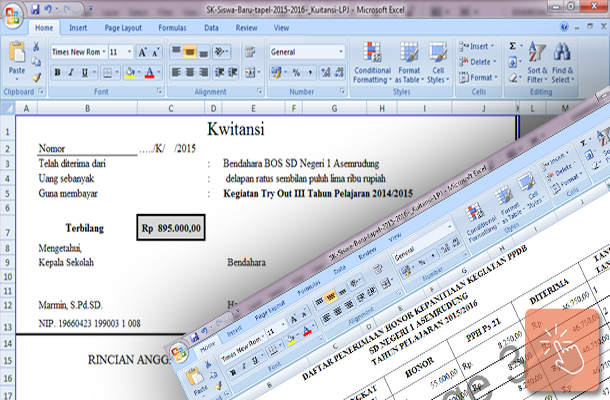This screenshot has width=610, height=400.
Task: Switch to the Review tab
Action: (x=246, y=28)
